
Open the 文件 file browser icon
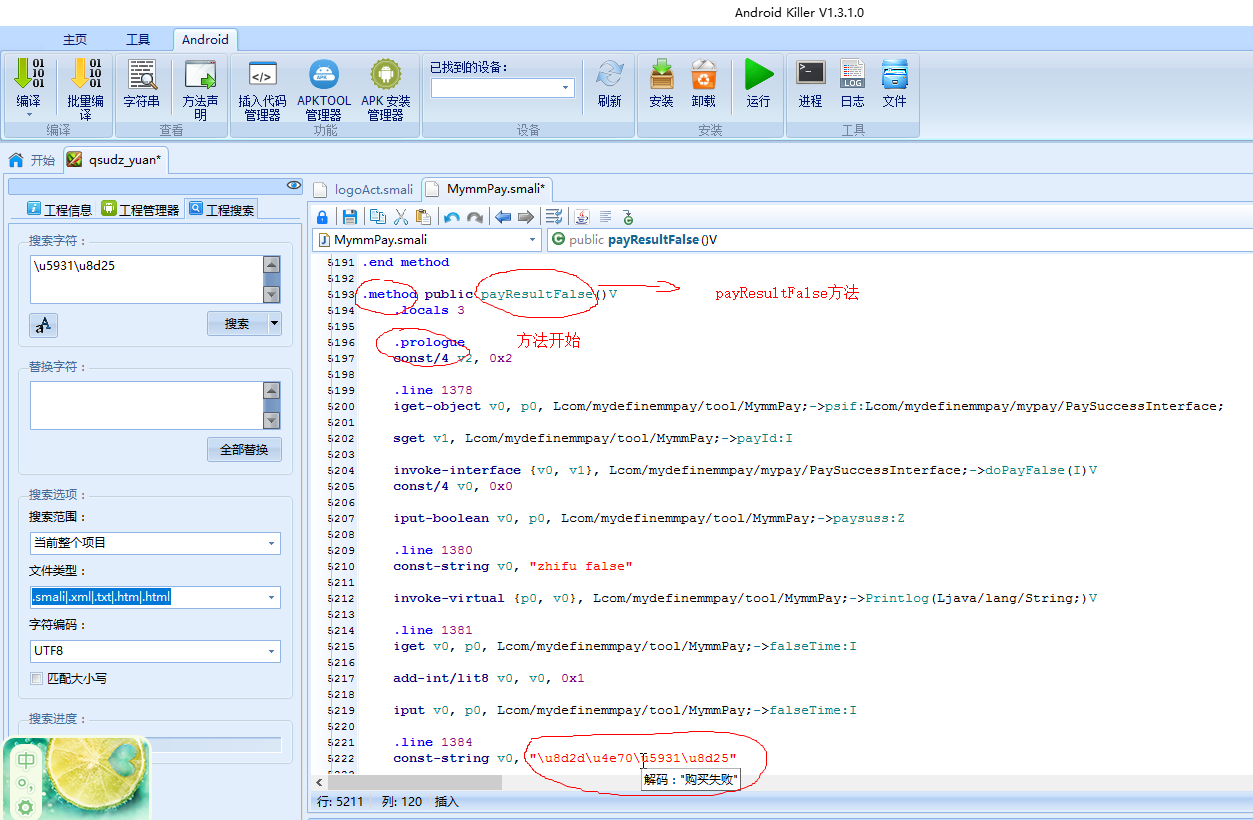(894, 73)
